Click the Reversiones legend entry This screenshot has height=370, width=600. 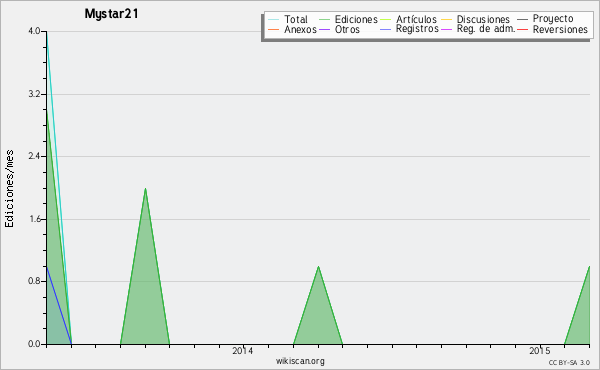[x=553, y=29]
